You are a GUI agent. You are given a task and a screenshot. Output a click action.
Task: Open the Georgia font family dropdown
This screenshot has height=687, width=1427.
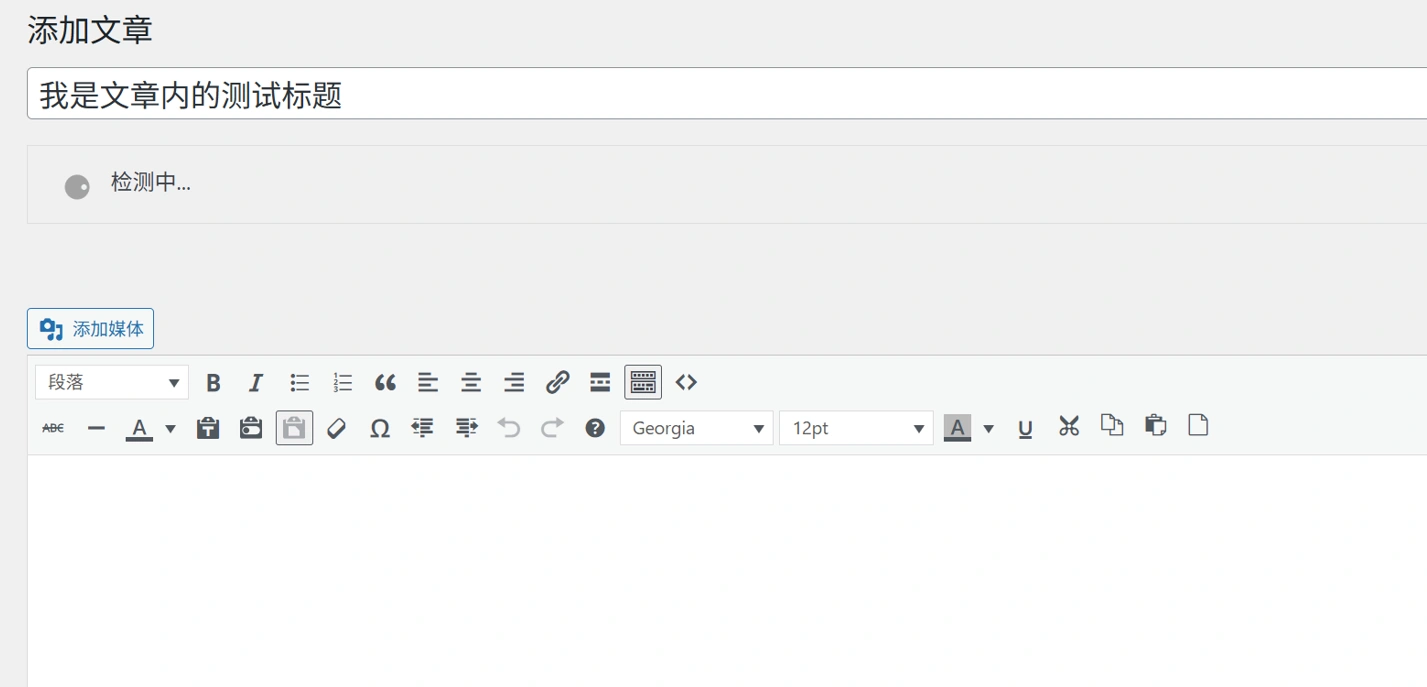click(696, 428)
